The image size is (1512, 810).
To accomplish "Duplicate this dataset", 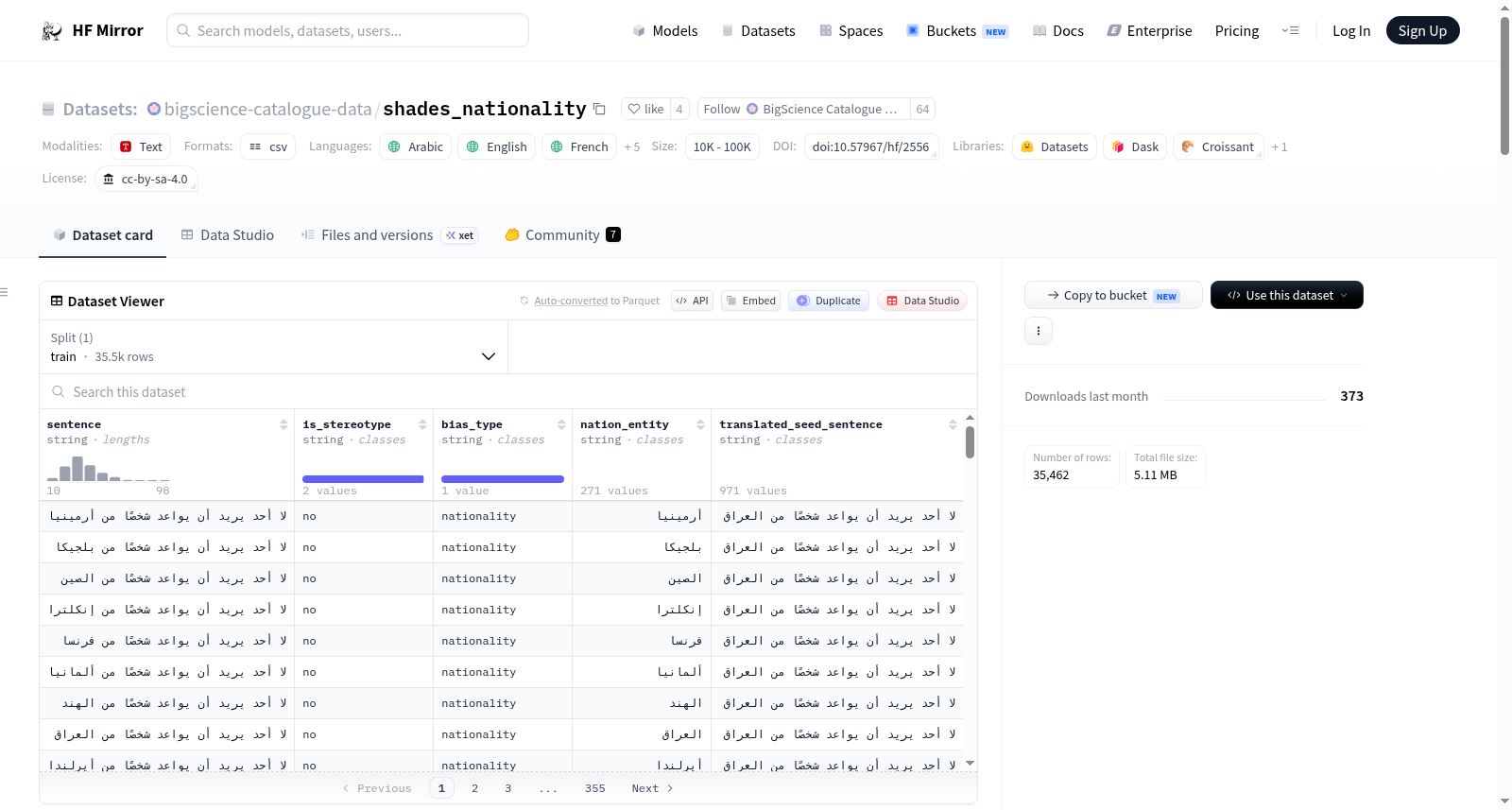I will pyautogui.click(x=829, y=301).
